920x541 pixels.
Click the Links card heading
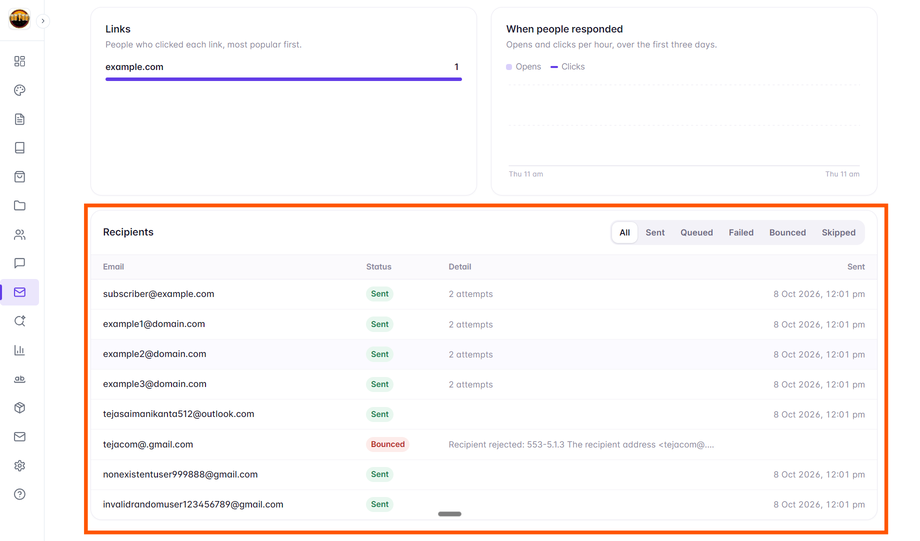118,29
